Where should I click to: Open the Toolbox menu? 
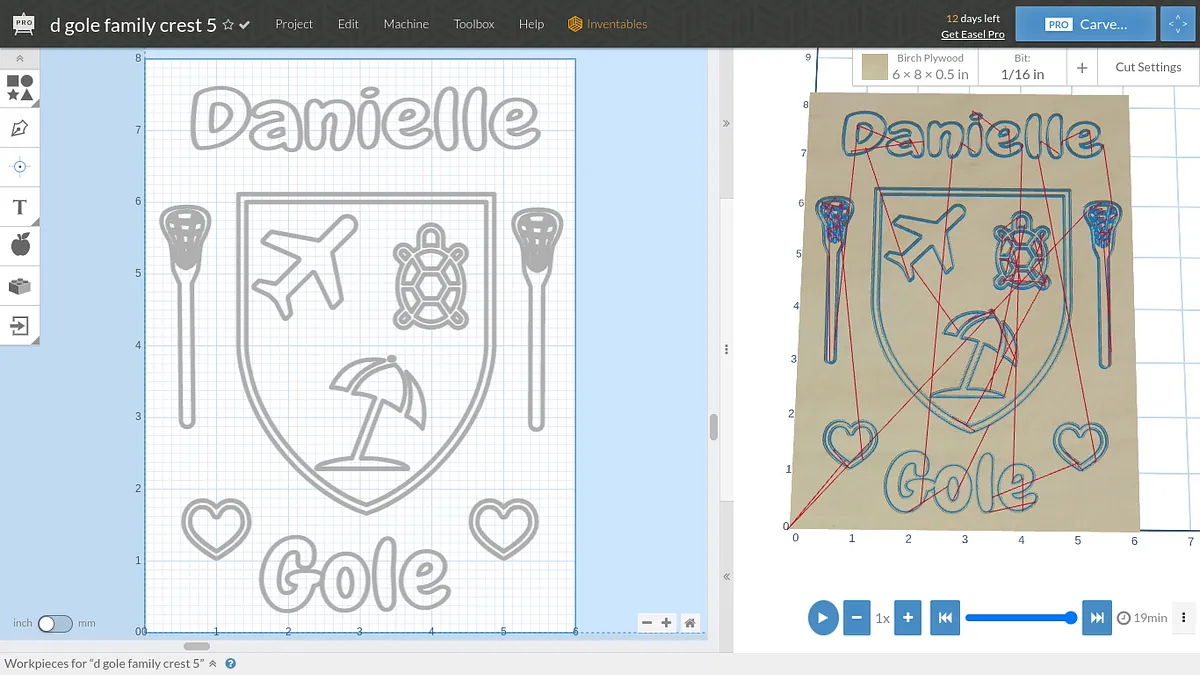pos(474,24)
